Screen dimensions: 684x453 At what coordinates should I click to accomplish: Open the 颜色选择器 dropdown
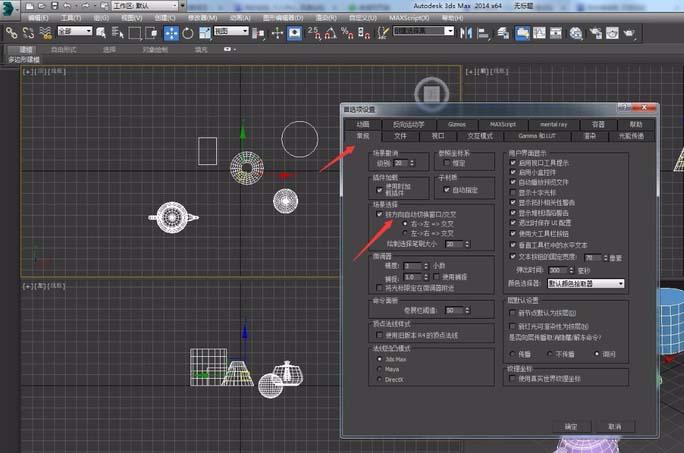(586, 284)
